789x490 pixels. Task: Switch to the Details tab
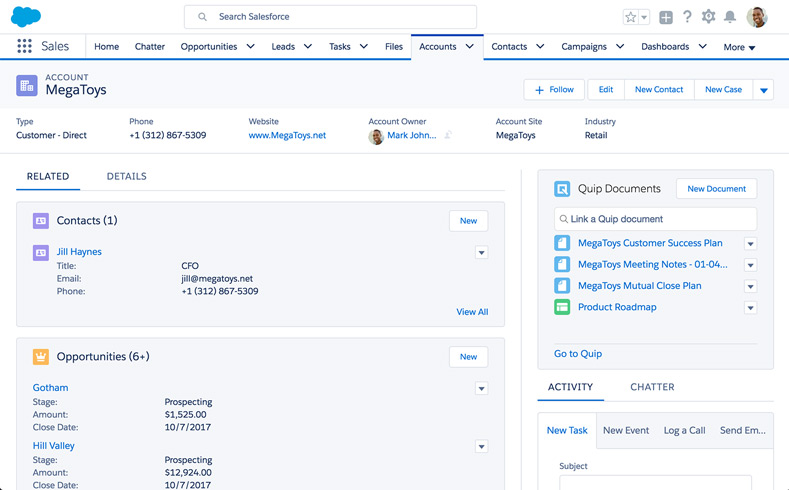pyautogui.click(x=127, y=177)
